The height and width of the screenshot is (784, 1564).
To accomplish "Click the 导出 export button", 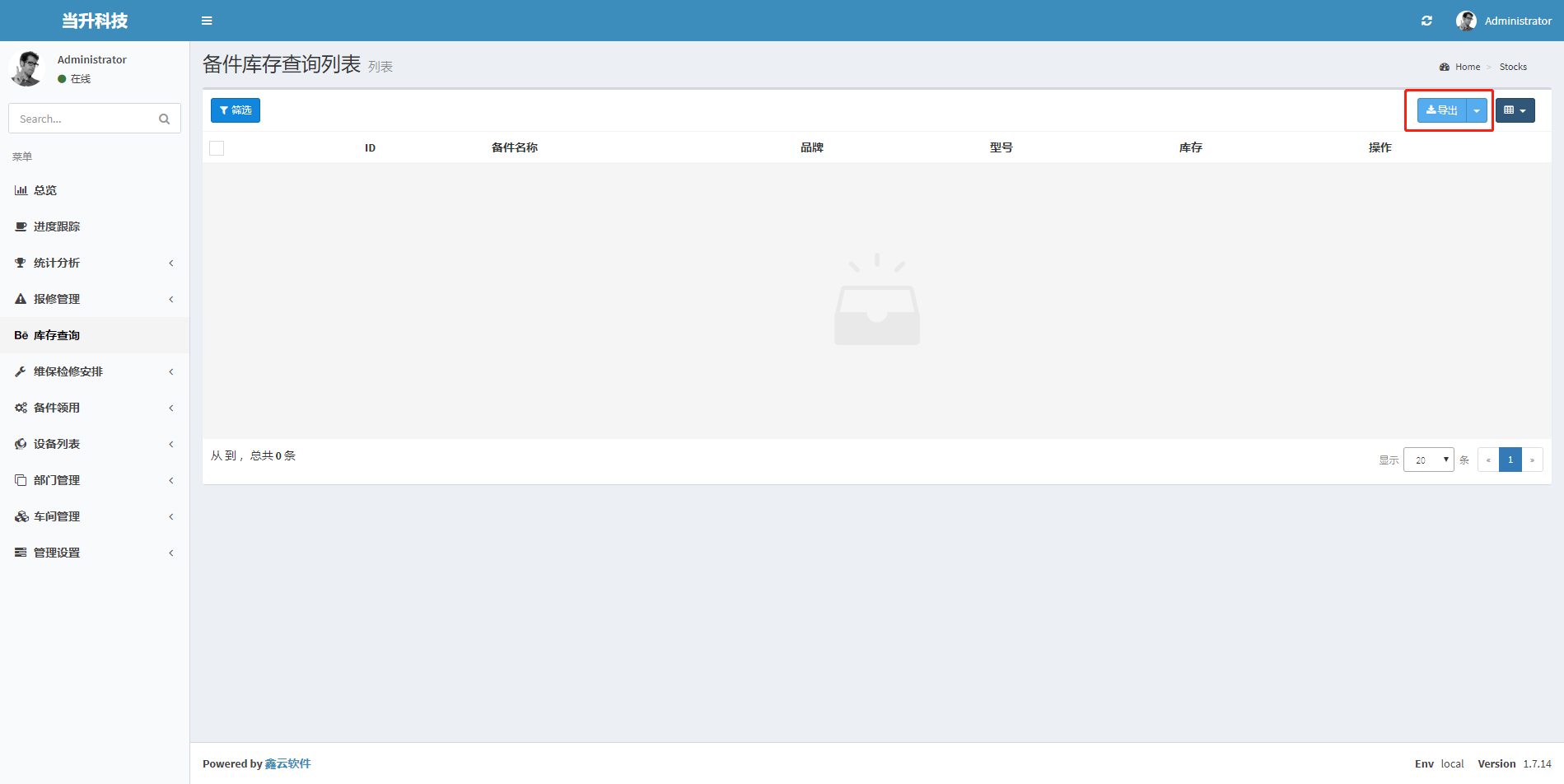I will click(x=1442, y=110).
